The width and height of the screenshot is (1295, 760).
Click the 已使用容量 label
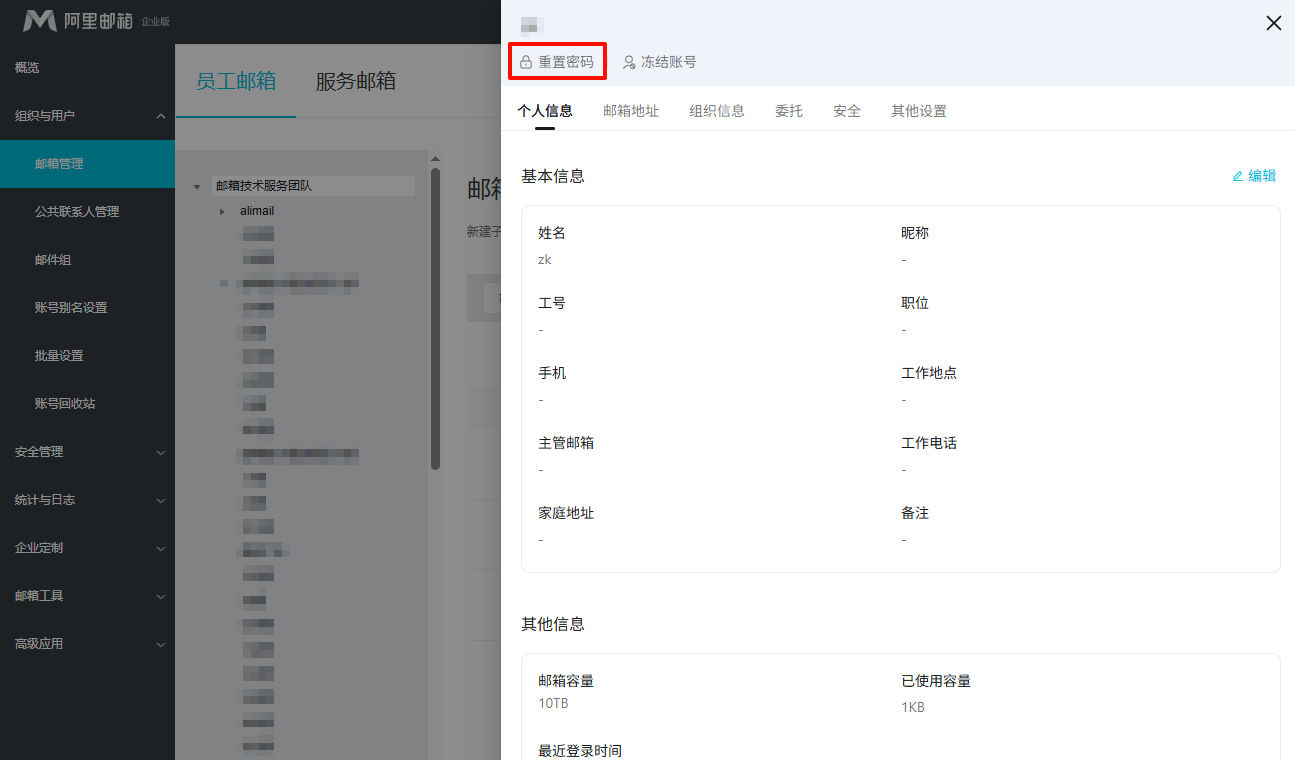(936, 681)
